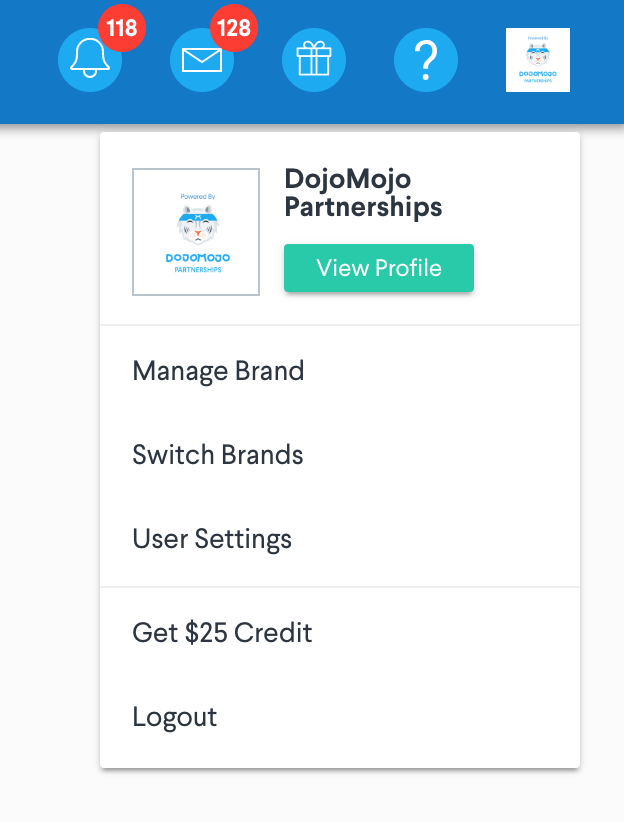Viewport: 624px width, 822px height.
Task: Open the question mark help icon
Action: pos(426,60)
